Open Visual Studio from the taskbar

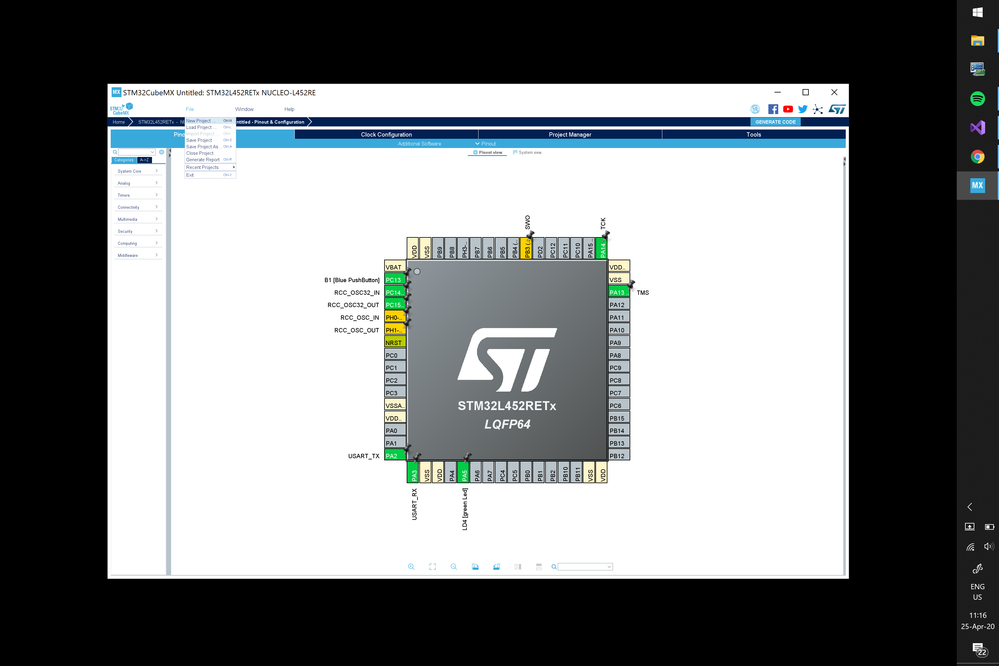pyautogui.click(x=977, y=127)
